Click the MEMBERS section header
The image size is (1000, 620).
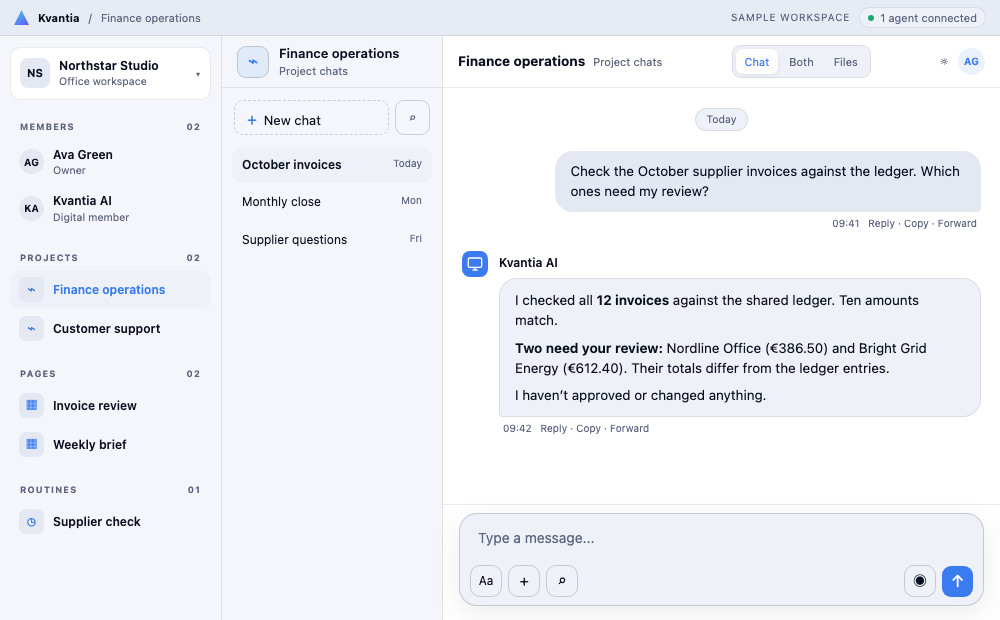(47, 127)
